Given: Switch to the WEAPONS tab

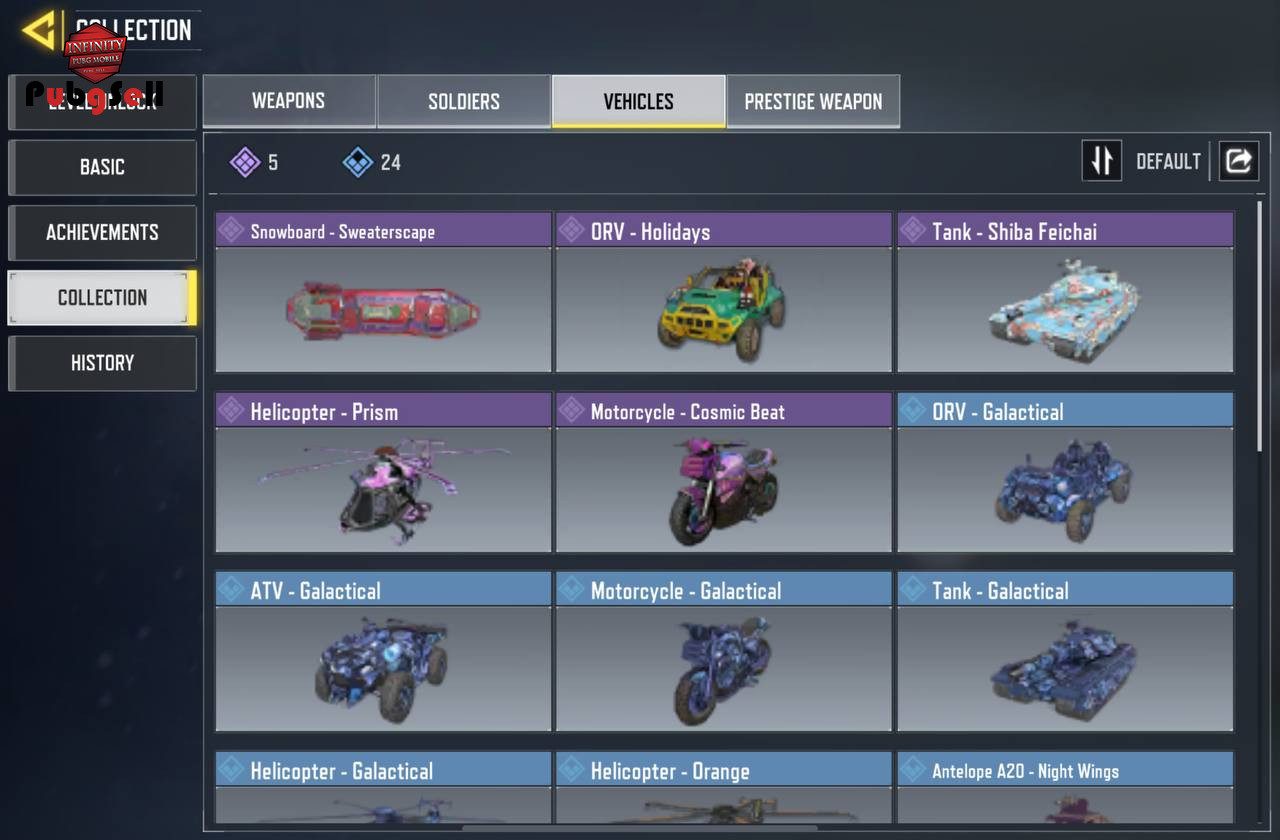Looking at the screenshot, I should click(x=289, y=101).
